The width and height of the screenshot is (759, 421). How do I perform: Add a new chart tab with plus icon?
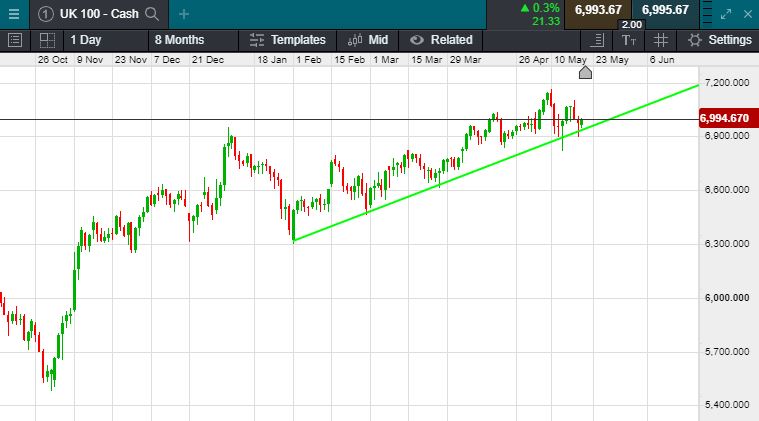[x=184, y=14]
